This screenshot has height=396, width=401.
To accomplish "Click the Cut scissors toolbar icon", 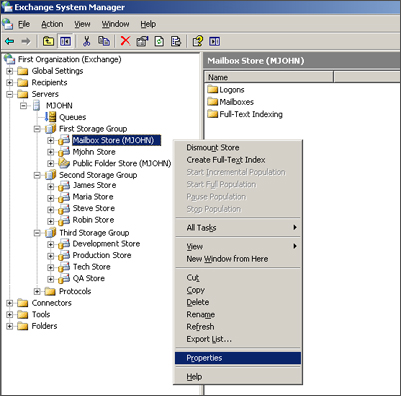I will [86, 41].
